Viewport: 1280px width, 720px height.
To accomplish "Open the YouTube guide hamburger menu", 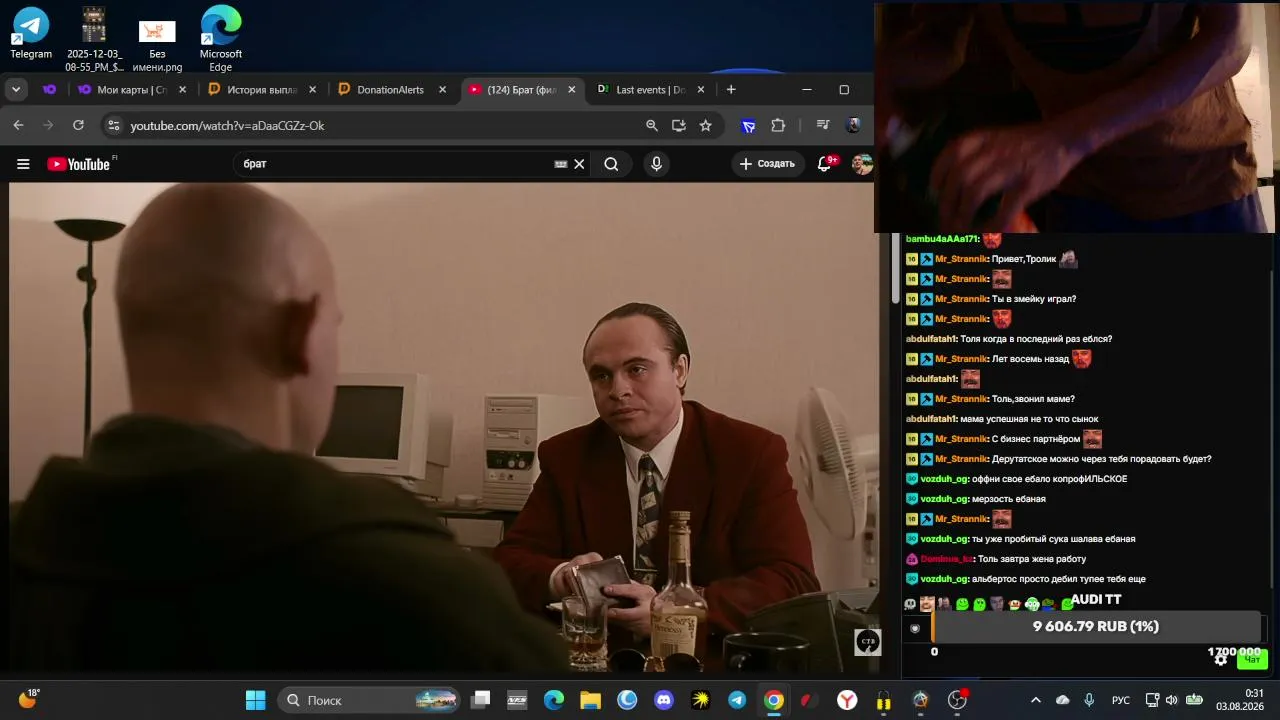I will pos(23,164).
